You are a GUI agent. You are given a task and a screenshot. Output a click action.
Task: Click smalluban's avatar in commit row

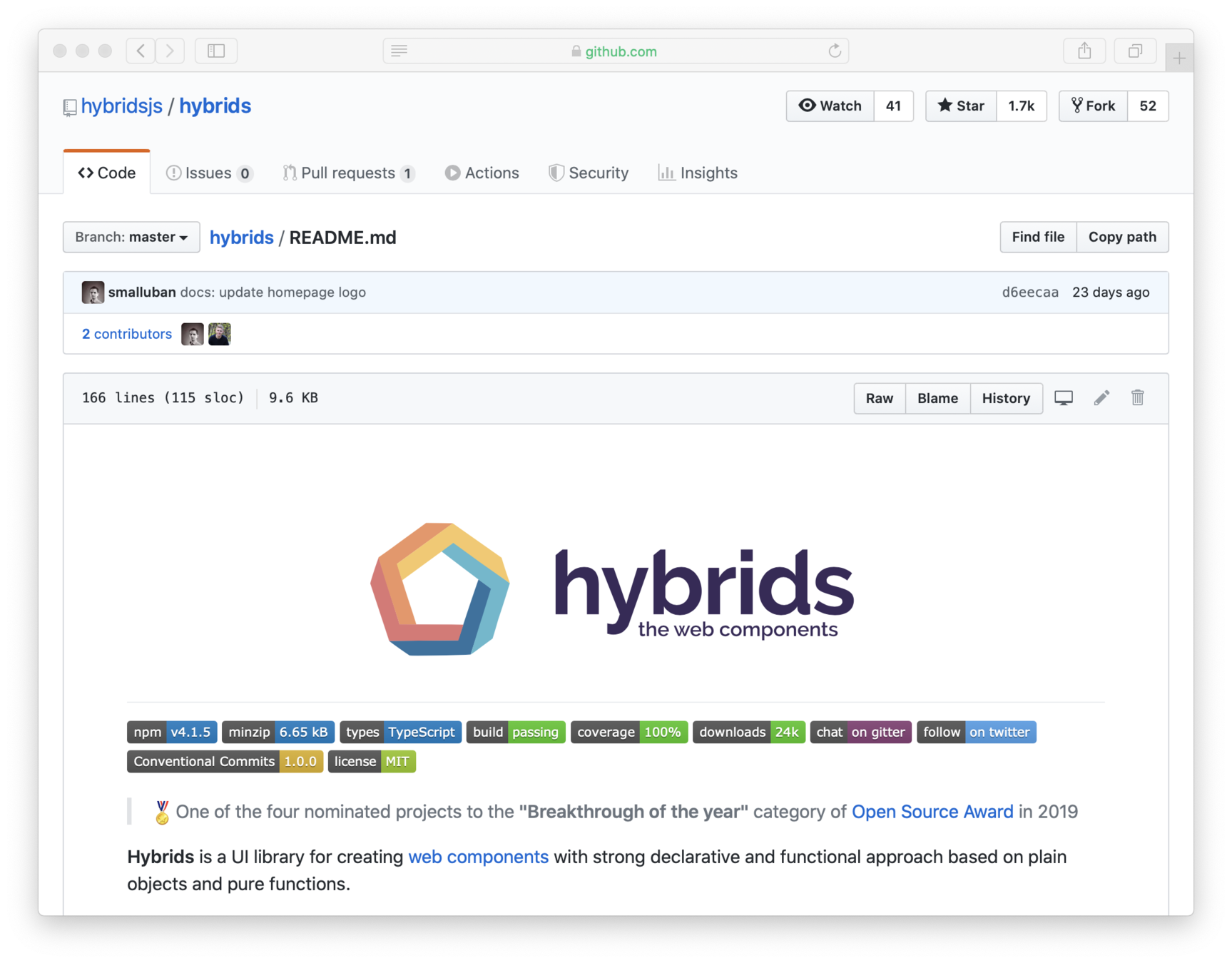[93, 292]
